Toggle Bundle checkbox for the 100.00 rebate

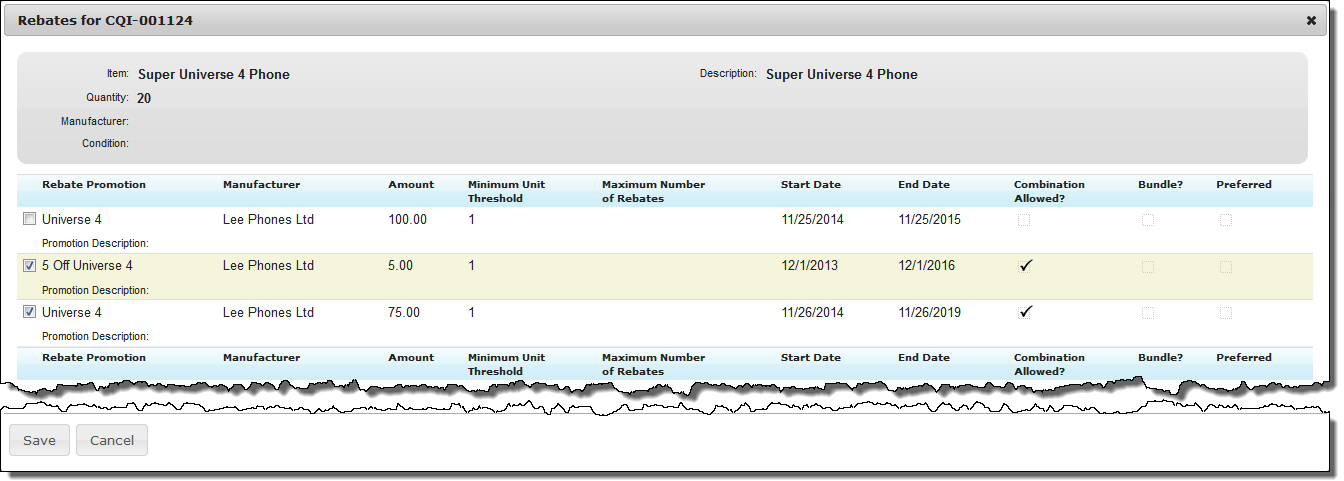pyautogui.click(x=1148, y=220)
